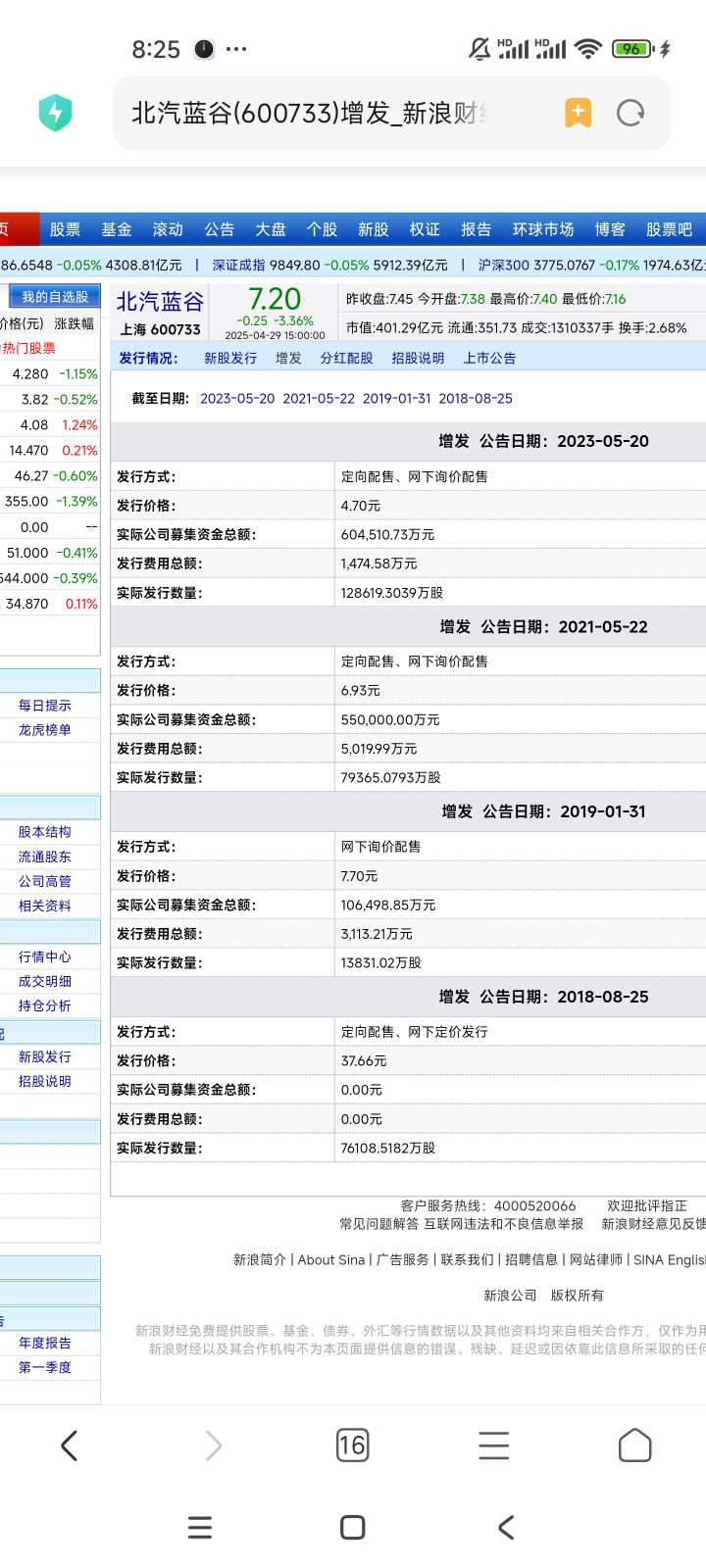Click the 招聘信息 footer link
706x1568 pixels.
coord(531,1259)
